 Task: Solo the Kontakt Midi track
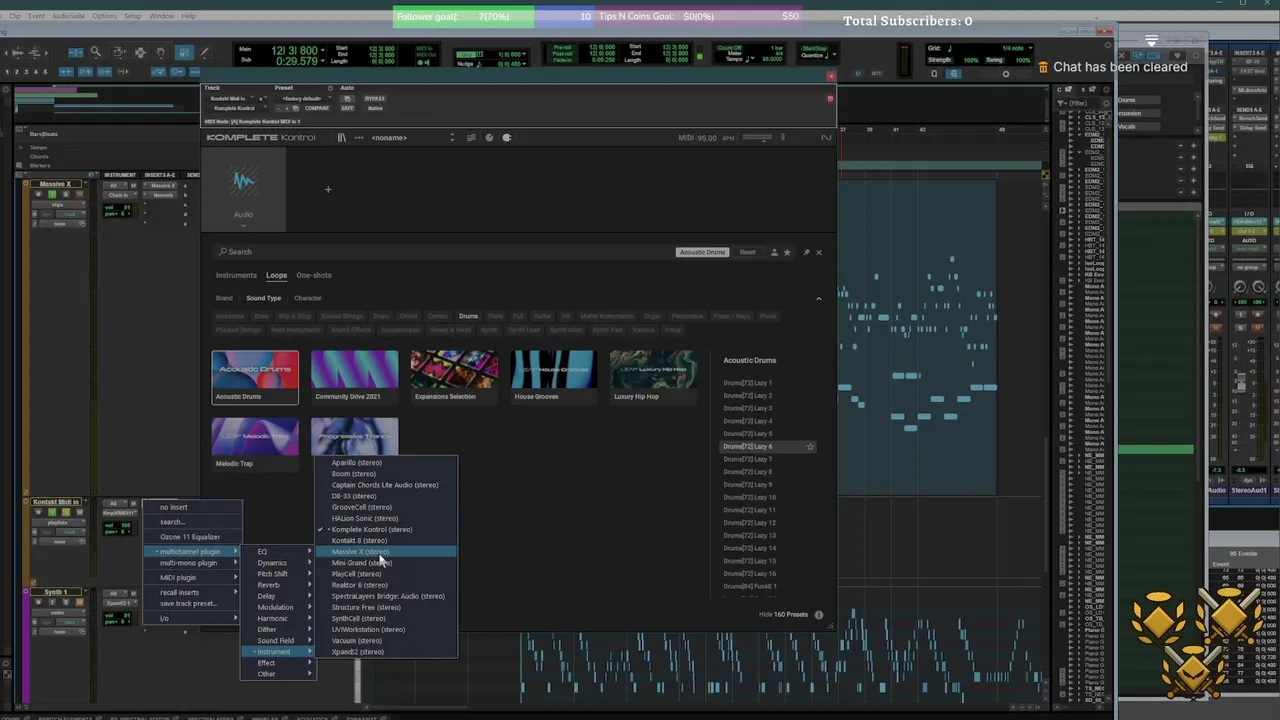pyautogui.click(x=66, y=512)
